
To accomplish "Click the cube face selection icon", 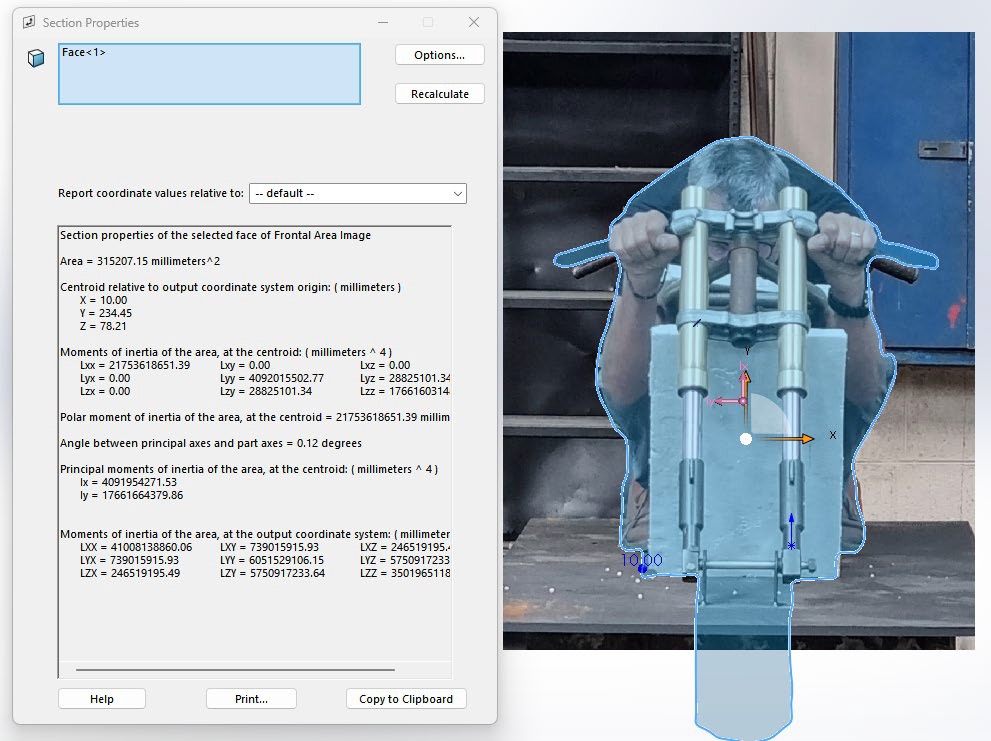I will point(36,59).
